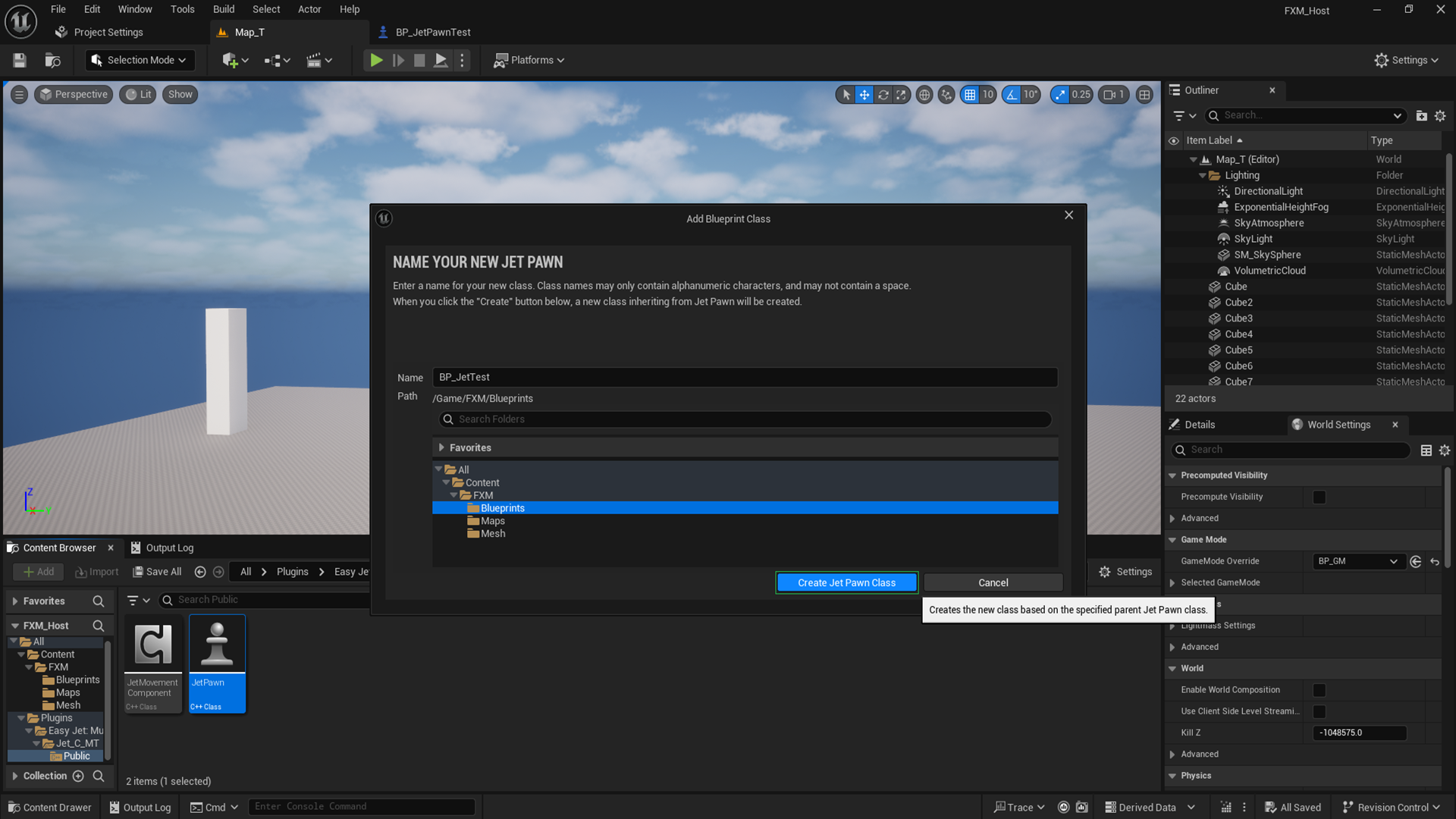
Task: Toggle grid snapping in viewport toolbar
Action: tap(970, 95)
